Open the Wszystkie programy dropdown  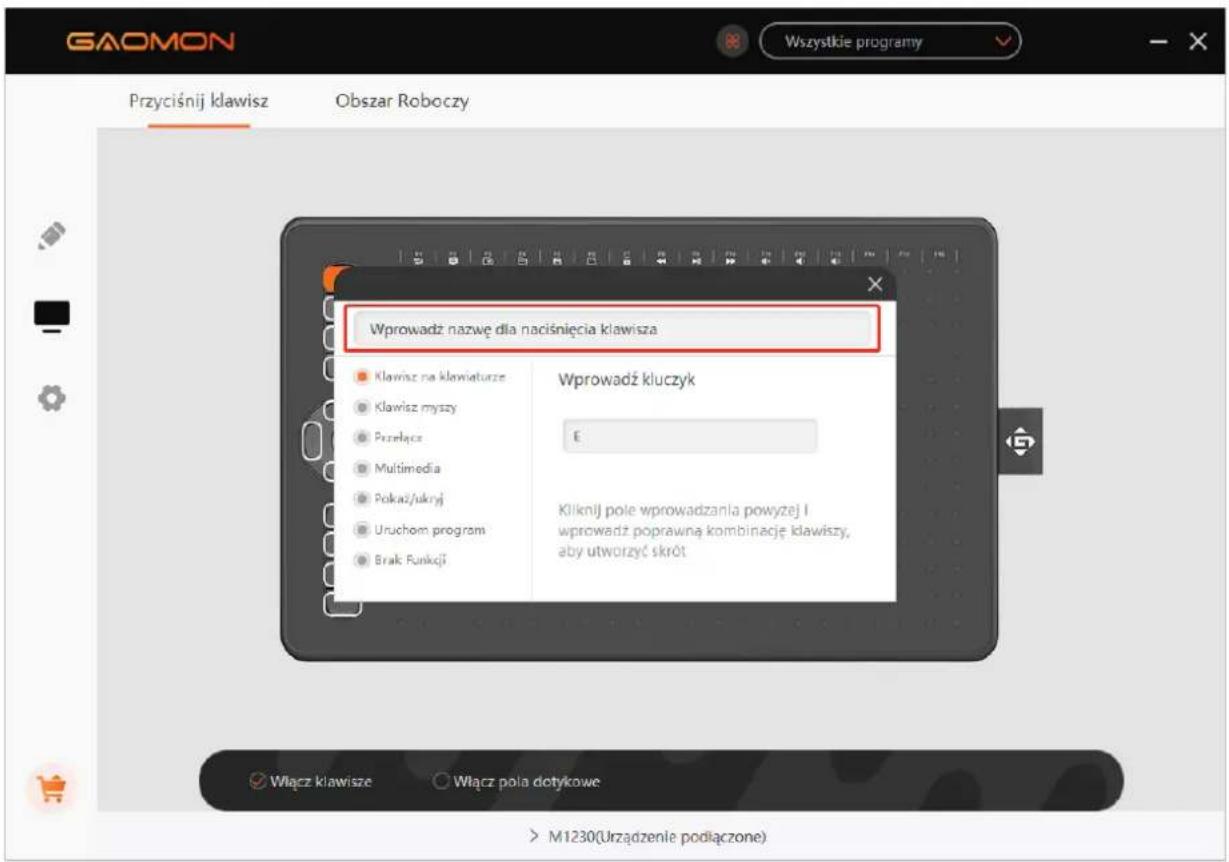pyautogui.click(x=890, y=43)
